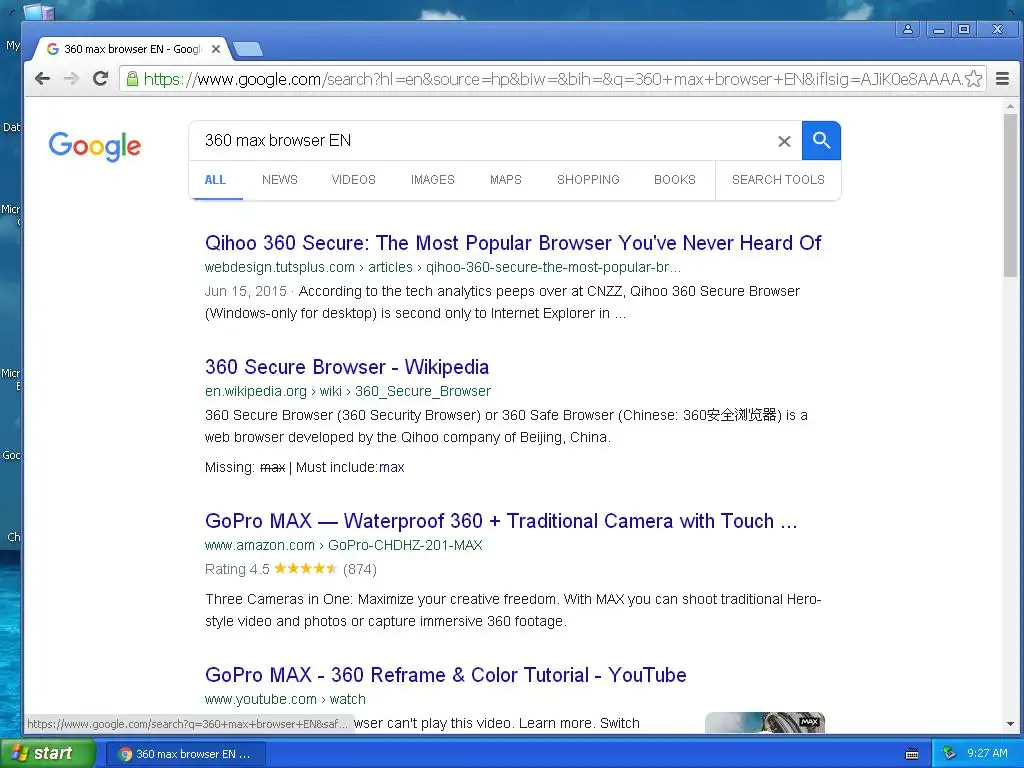Click the Jun 15, 2015 date text
The width and height of the screenshot is (1024, 768).
point(246,291)
